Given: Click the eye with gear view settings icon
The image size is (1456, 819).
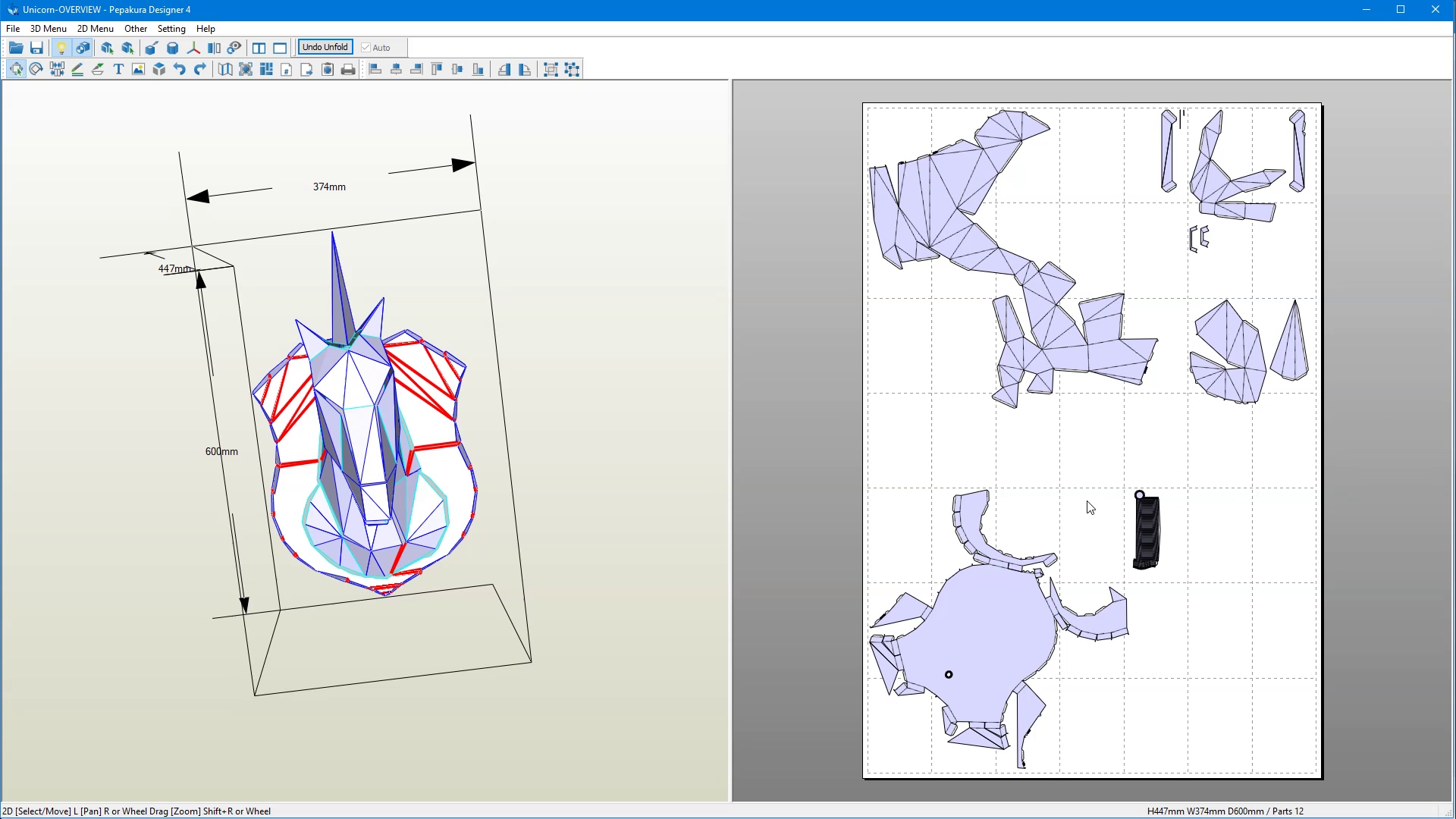Looking at the screenshot, I should tap(234, 48).
